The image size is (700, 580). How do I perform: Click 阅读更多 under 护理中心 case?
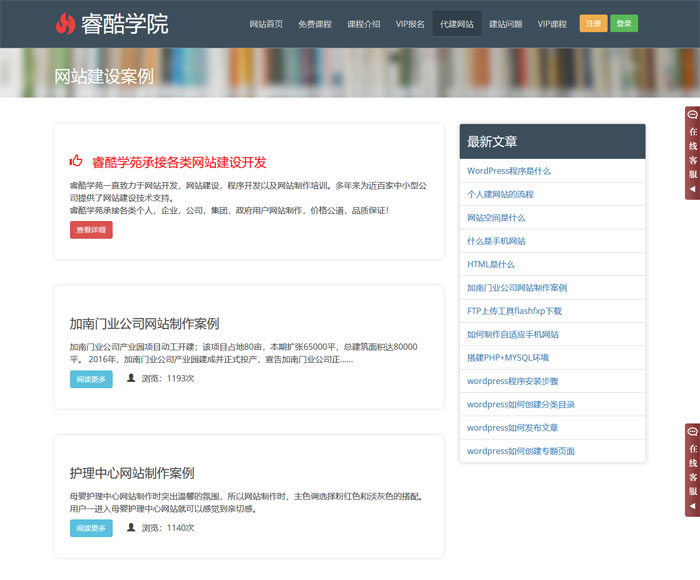click(91, 528)
